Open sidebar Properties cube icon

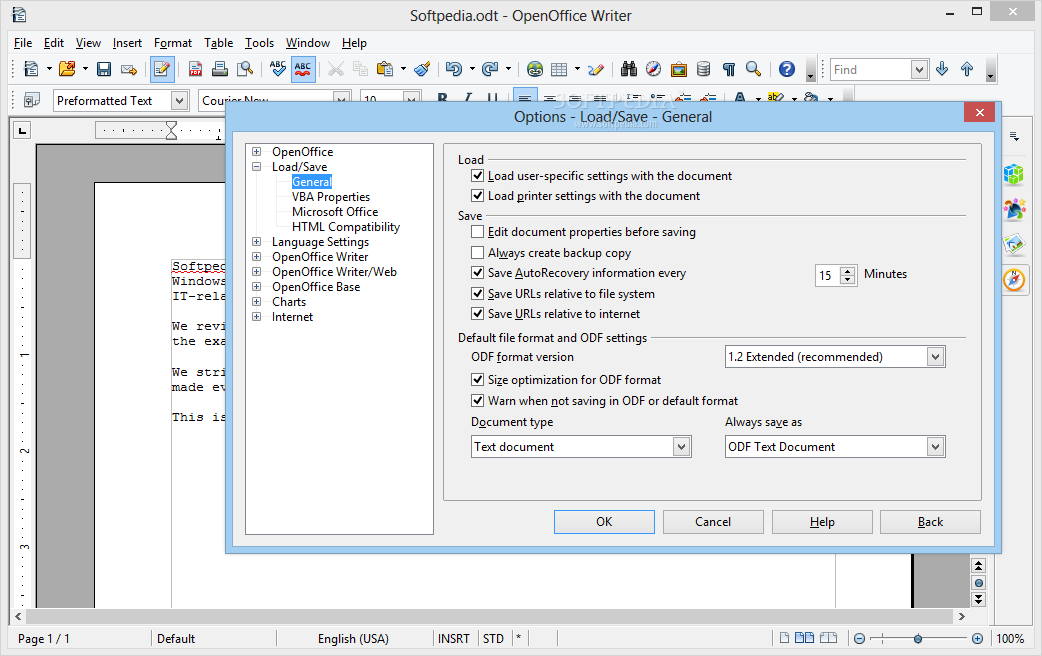[x=1014, y=175]
